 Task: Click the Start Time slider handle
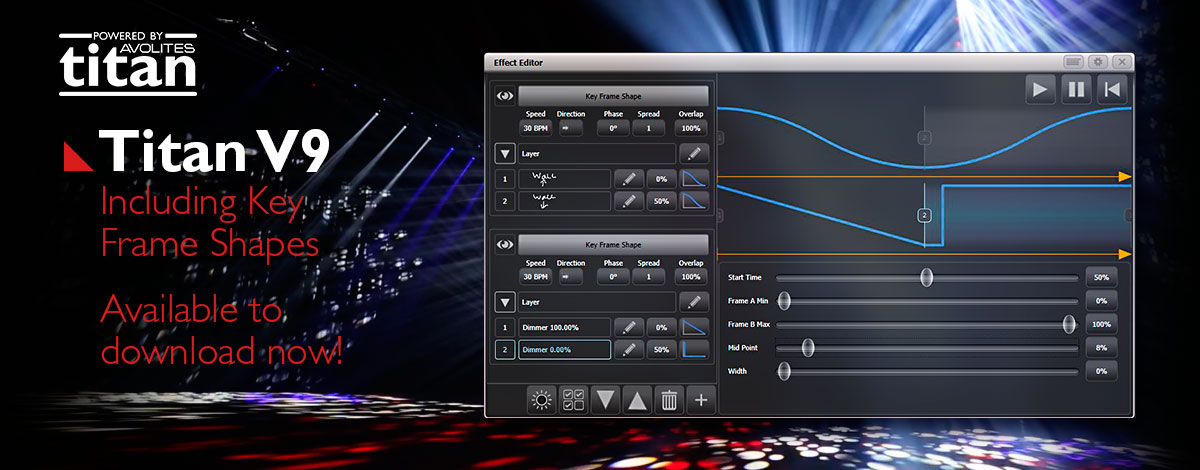927,277
